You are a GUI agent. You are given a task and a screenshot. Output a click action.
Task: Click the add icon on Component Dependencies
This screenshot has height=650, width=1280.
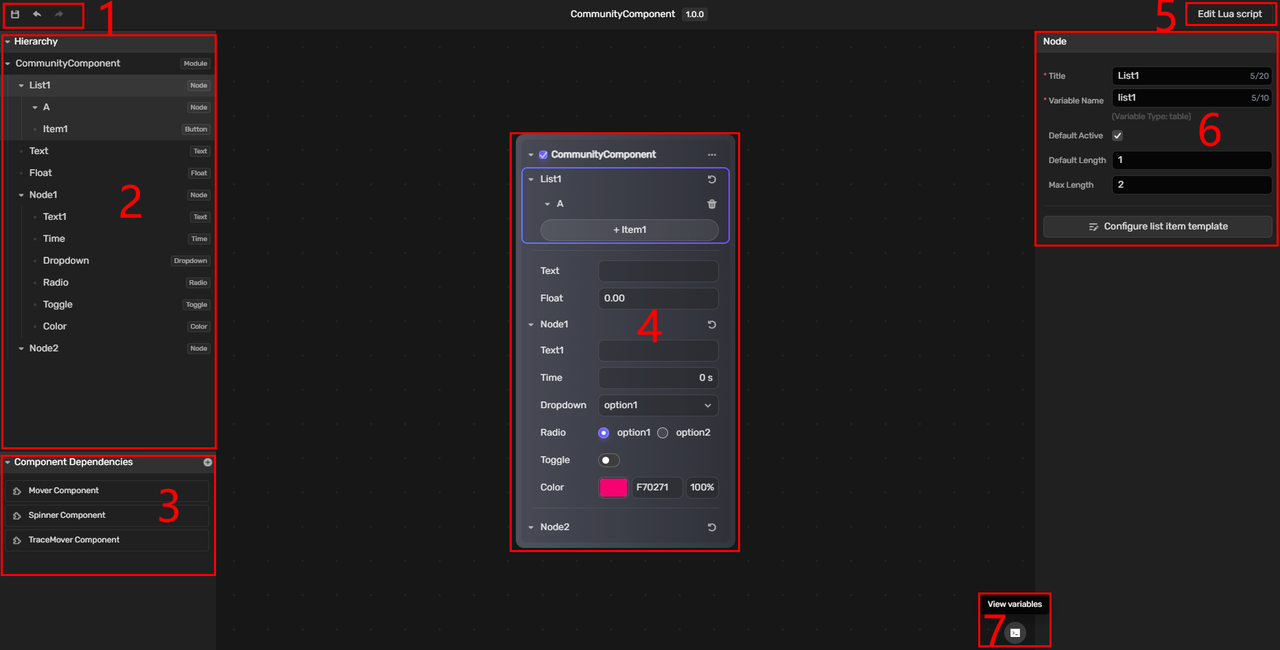[x=207, y=462]
